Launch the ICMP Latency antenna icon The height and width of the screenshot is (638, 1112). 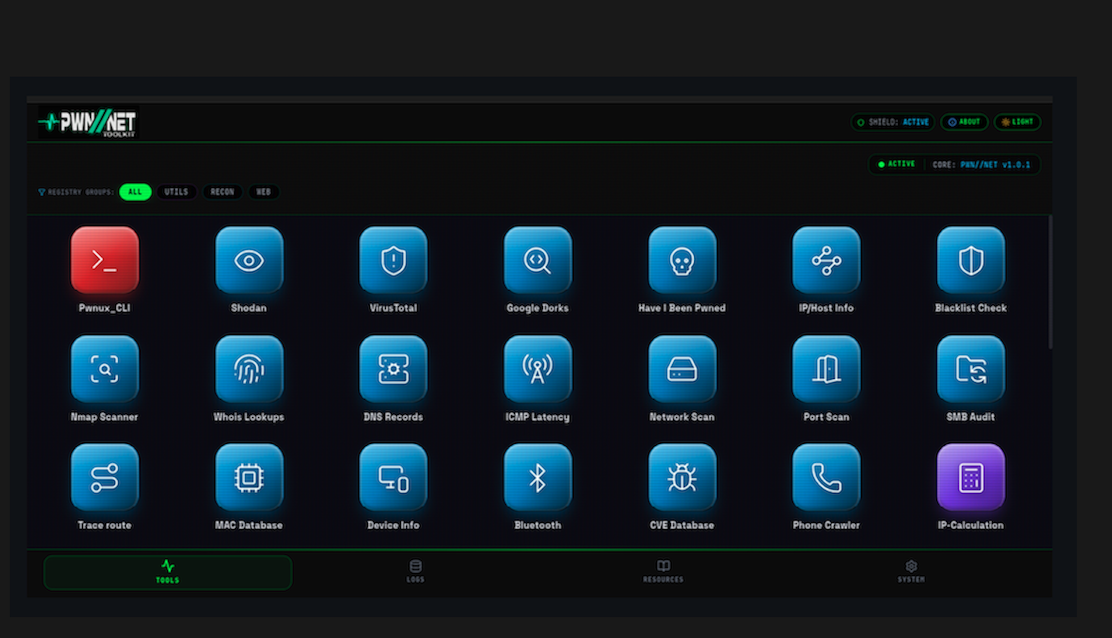538,369
